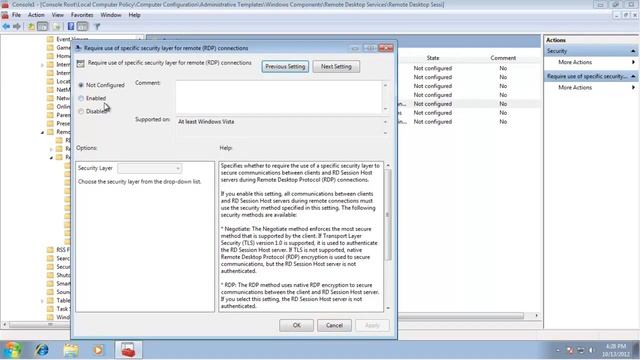640x360 pixels.
Task: Click the console tree scroll-left arrow
Action: pyautogui.click(x=4, y=324)
